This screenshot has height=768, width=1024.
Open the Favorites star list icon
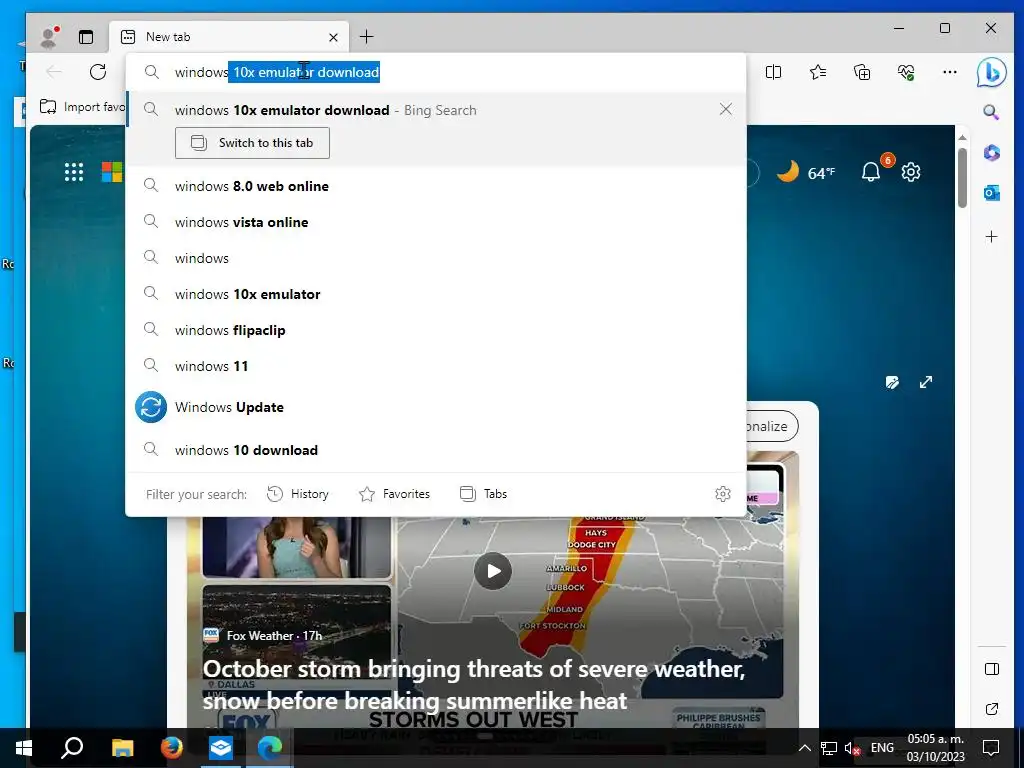tap(818, 72)
